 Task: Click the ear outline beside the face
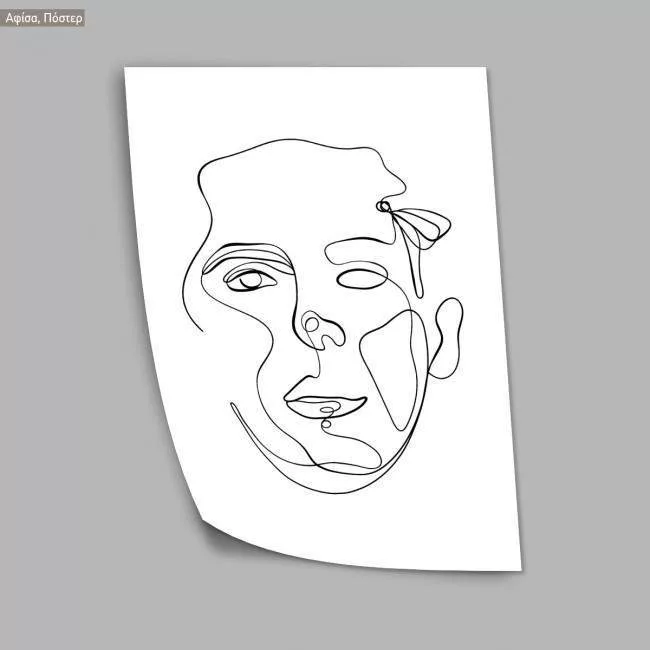(448, 336)
